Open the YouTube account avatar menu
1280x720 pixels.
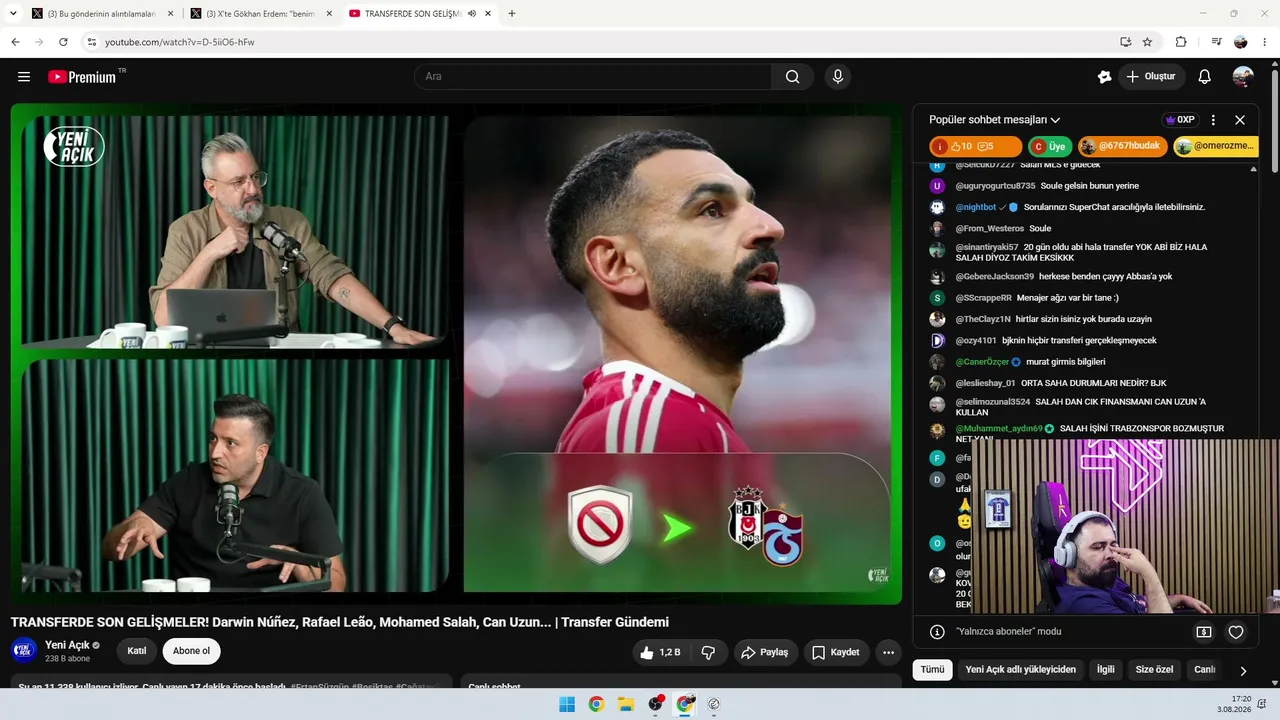pos(1243,77)
